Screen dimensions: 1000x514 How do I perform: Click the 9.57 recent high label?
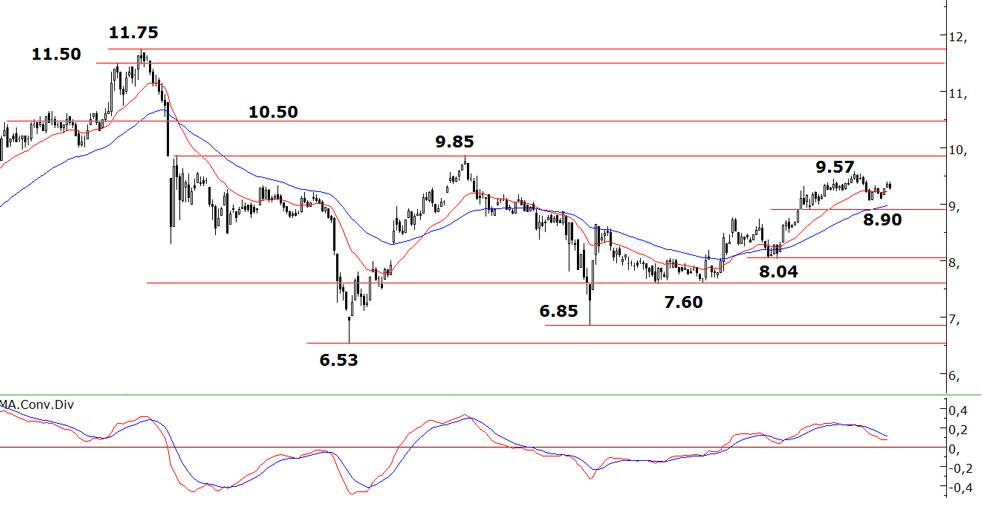coord(835,167)
